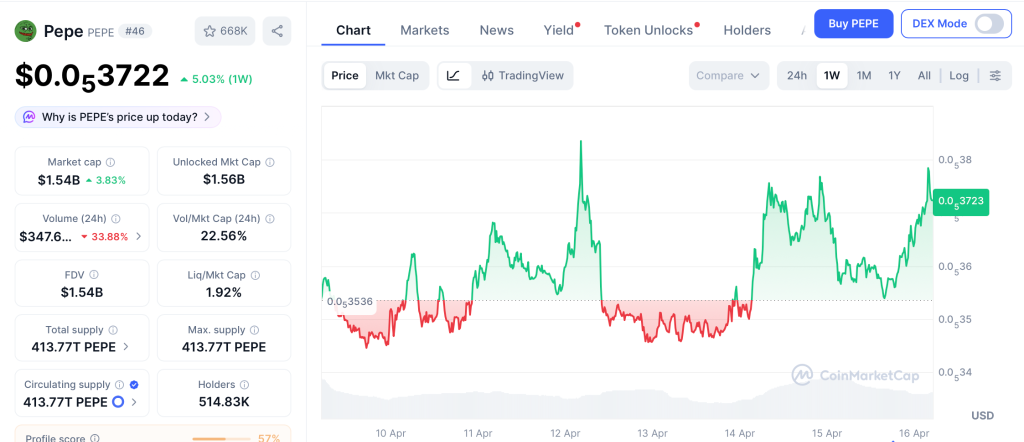The height and width of the screenshot is (442, 1024).
Task: Select the line chart type icon
Action: [453, 75]
